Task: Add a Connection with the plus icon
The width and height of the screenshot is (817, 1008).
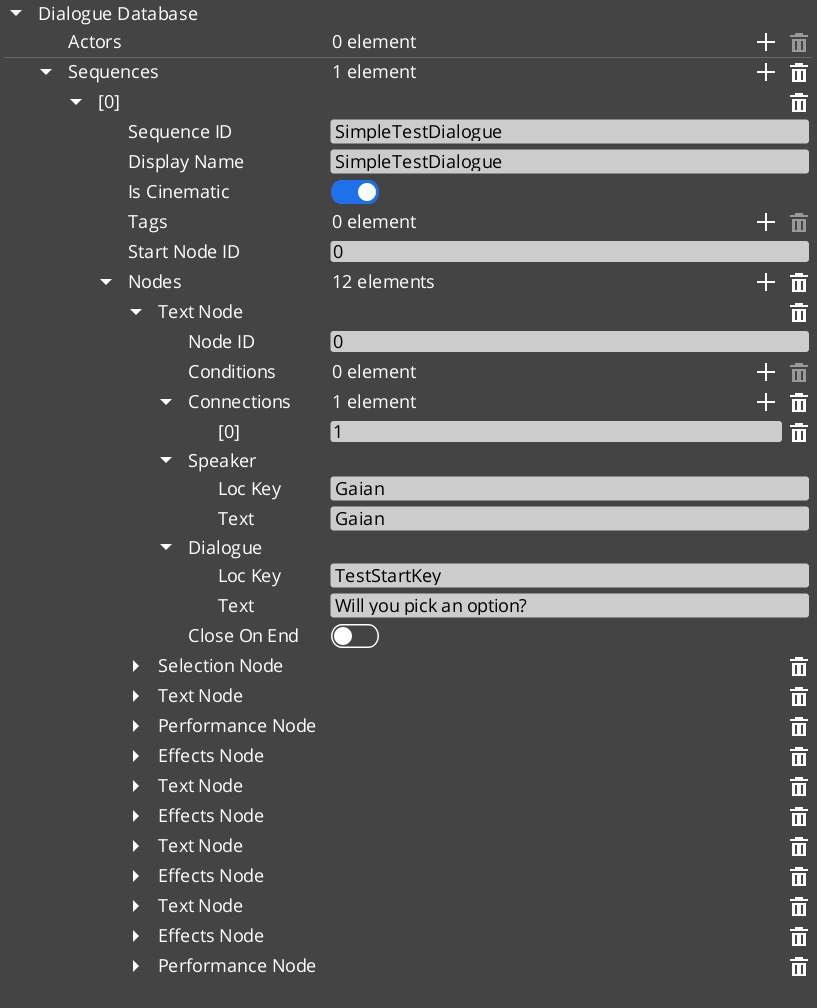Action: coord(766,402)
